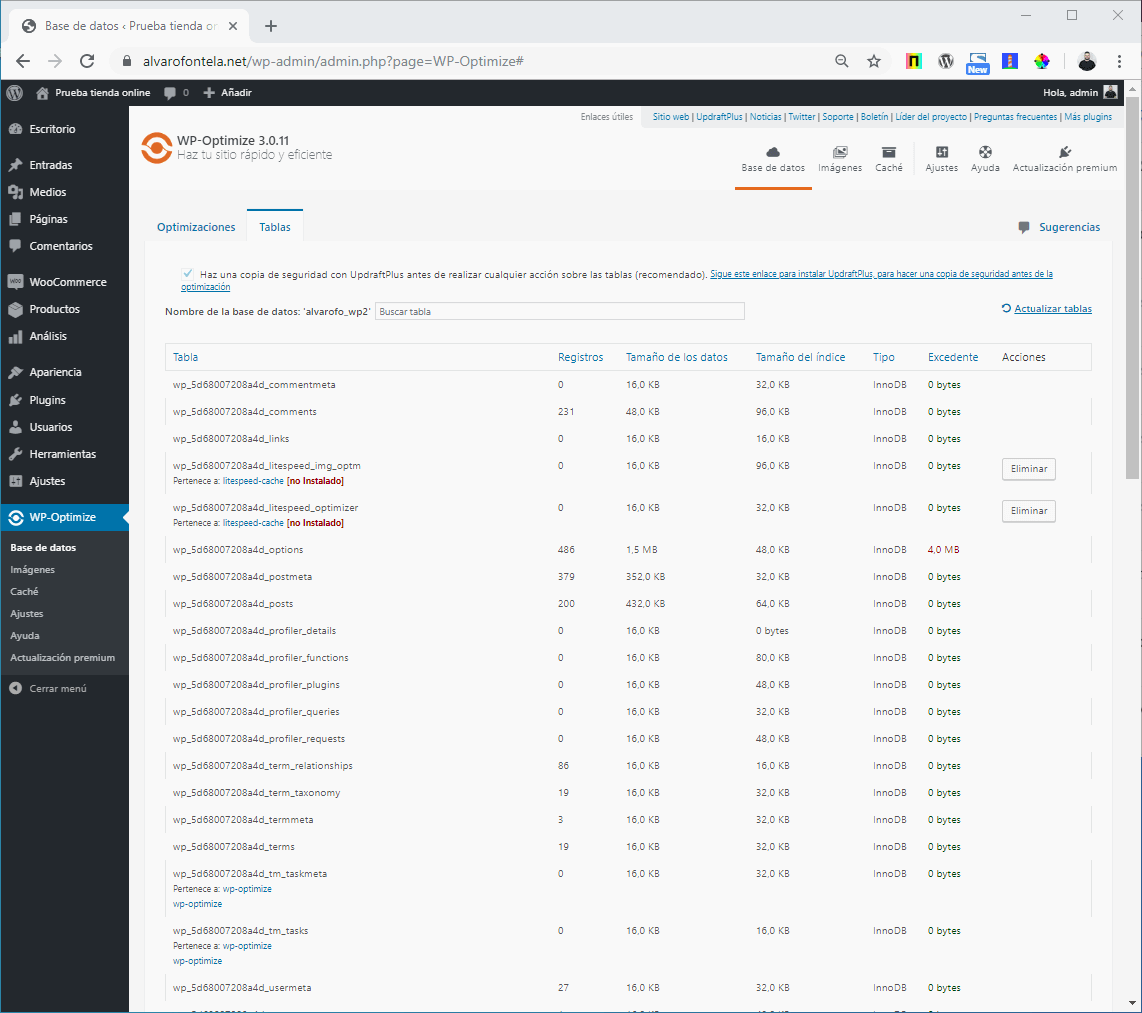Click the WordPress logo in the admin bar
Viewport: 1142px width, 1013px height.
(14, 92)
